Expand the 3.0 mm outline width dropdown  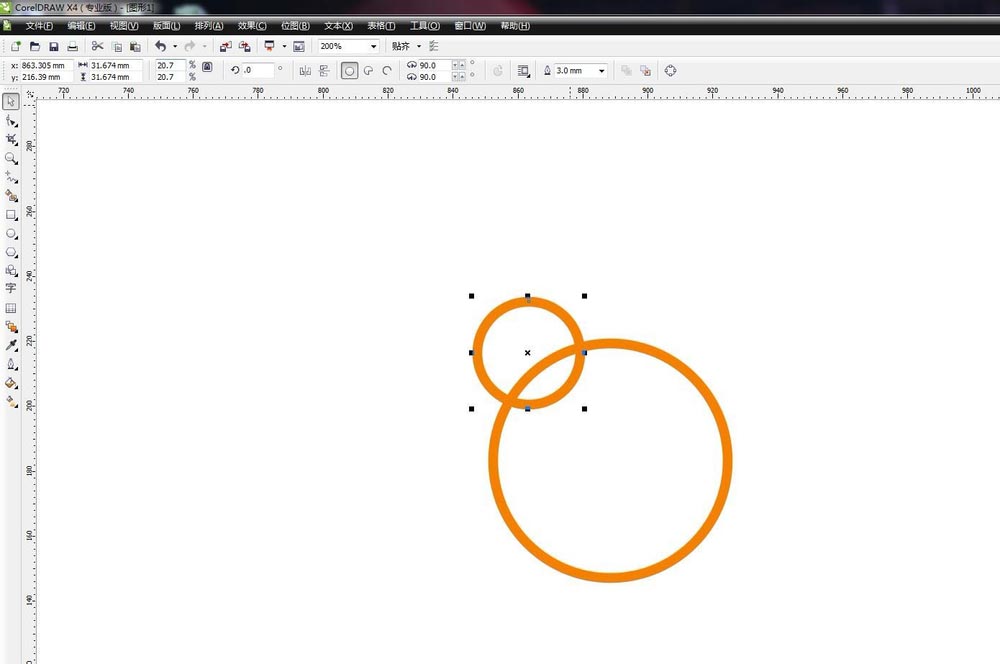(601, 71)
